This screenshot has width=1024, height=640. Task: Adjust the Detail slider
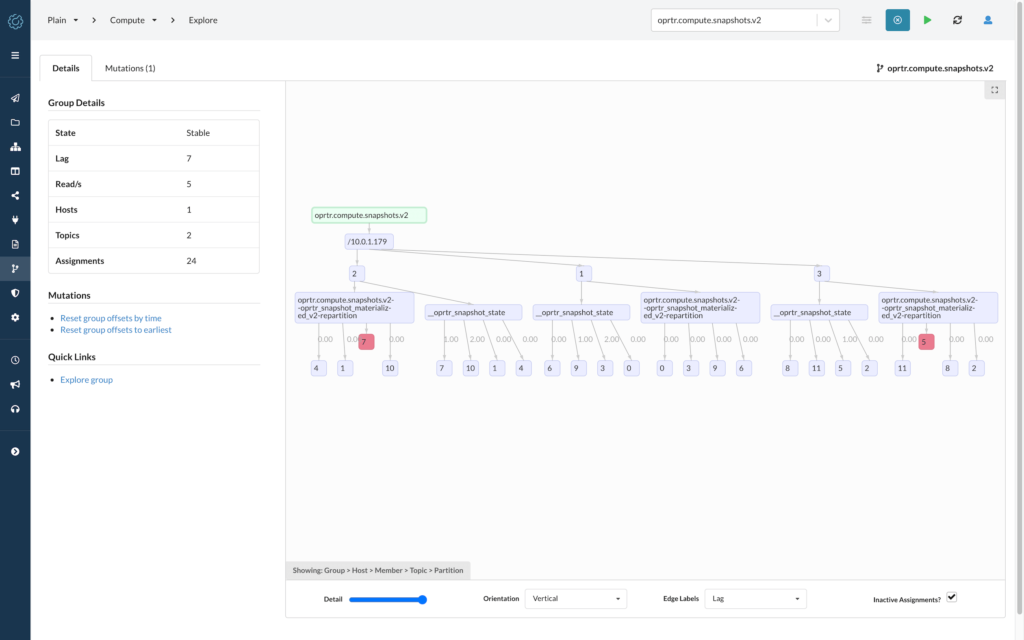click(x=421, y=599)
